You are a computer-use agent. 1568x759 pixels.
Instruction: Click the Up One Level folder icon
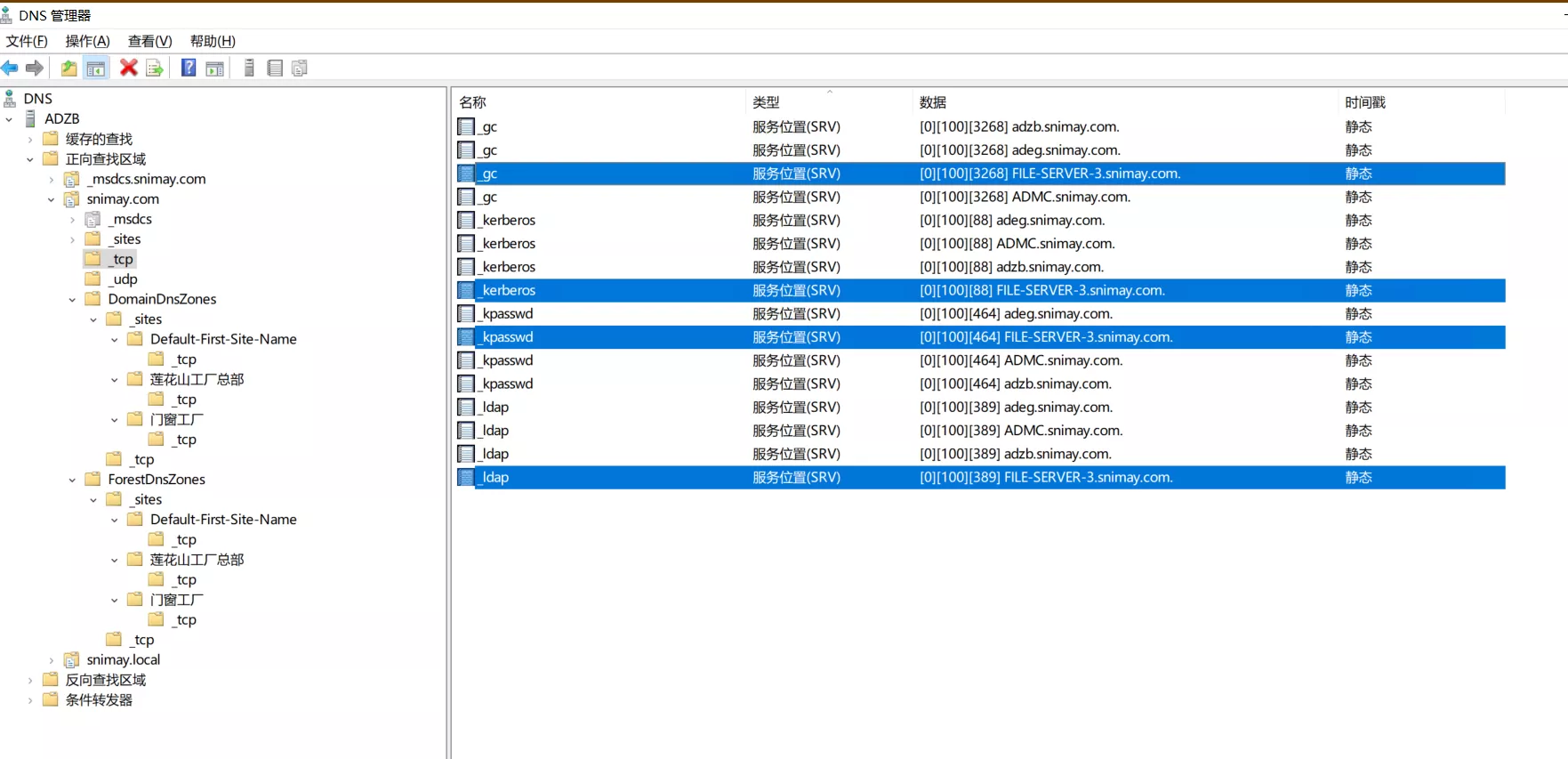(68, 69)
